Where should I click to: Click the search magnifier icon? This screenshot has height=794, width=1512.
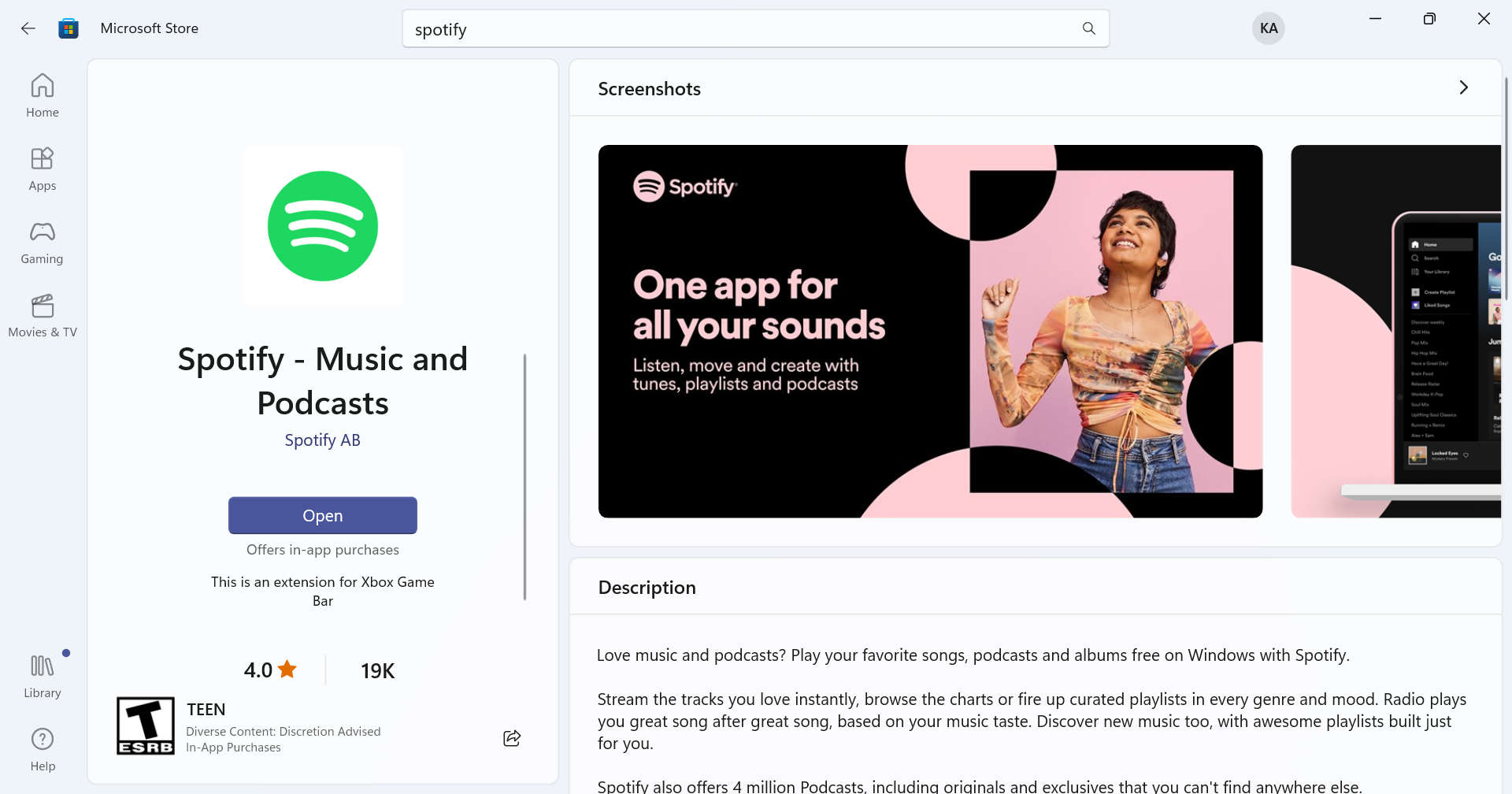1088,28
